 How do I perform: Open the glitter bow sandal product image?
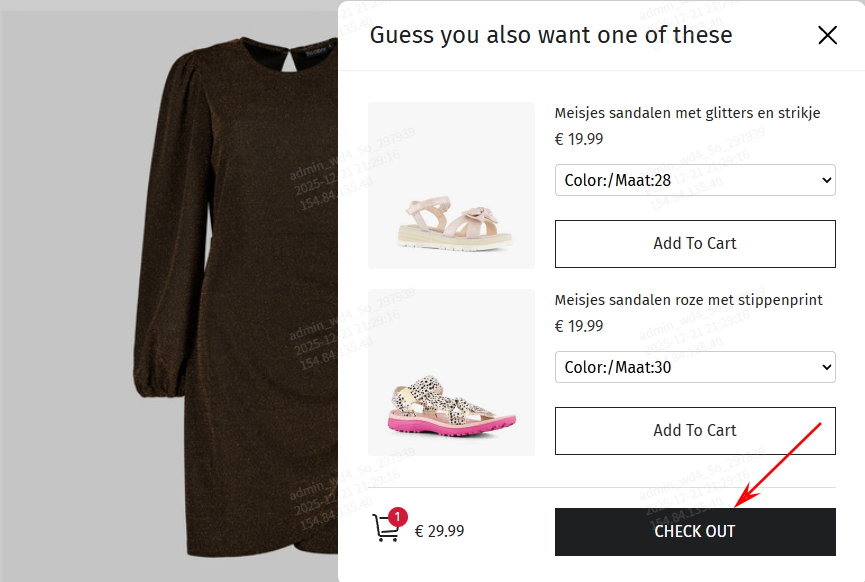[451, 186]
